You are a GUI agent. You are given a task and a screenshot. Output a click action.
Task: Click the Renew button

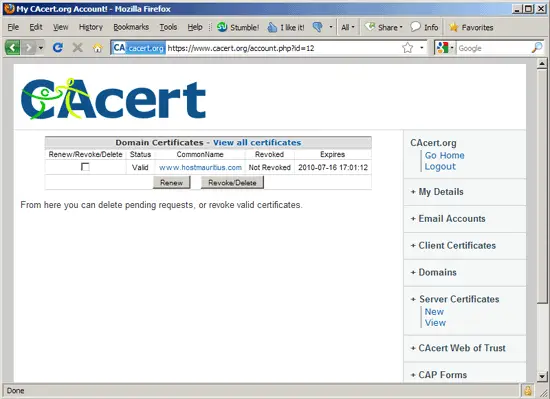[171, 182]
